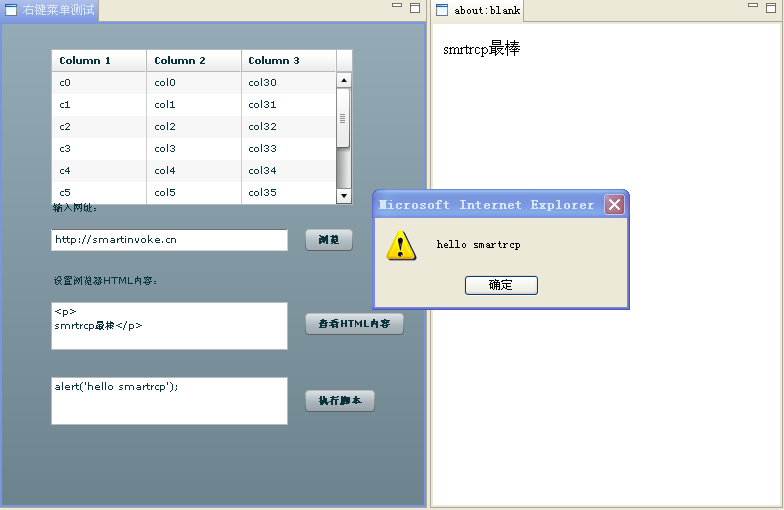Click the table scrollbar up arrow
784x510 pixels.
click(344, 80)
